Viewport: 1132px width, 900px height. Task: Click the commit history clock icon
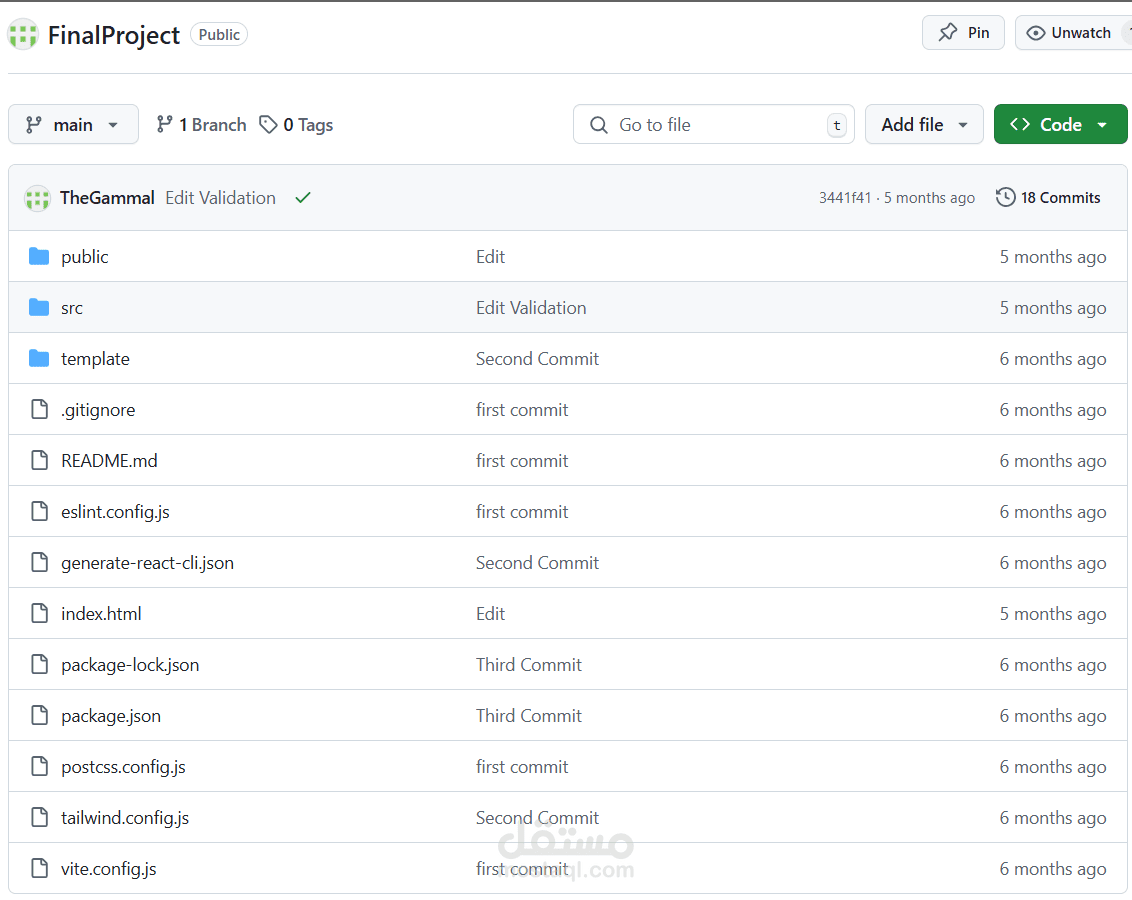(x=1005, y=198)
